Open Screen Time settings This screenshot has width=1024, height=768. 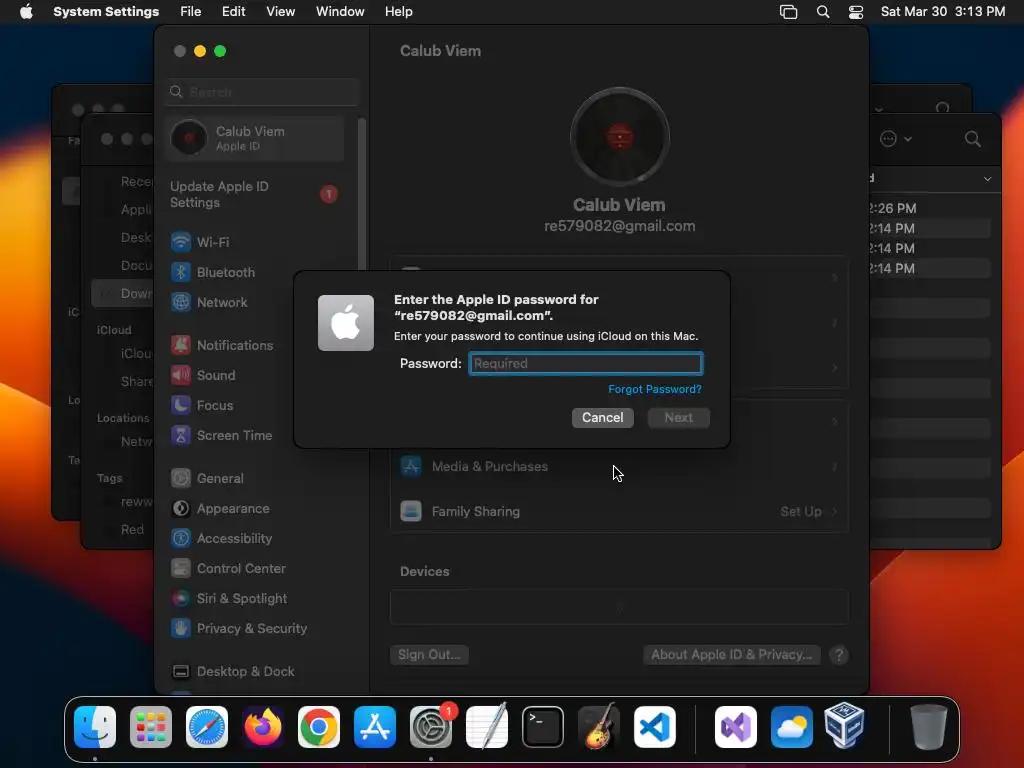[x=221, y=436]
